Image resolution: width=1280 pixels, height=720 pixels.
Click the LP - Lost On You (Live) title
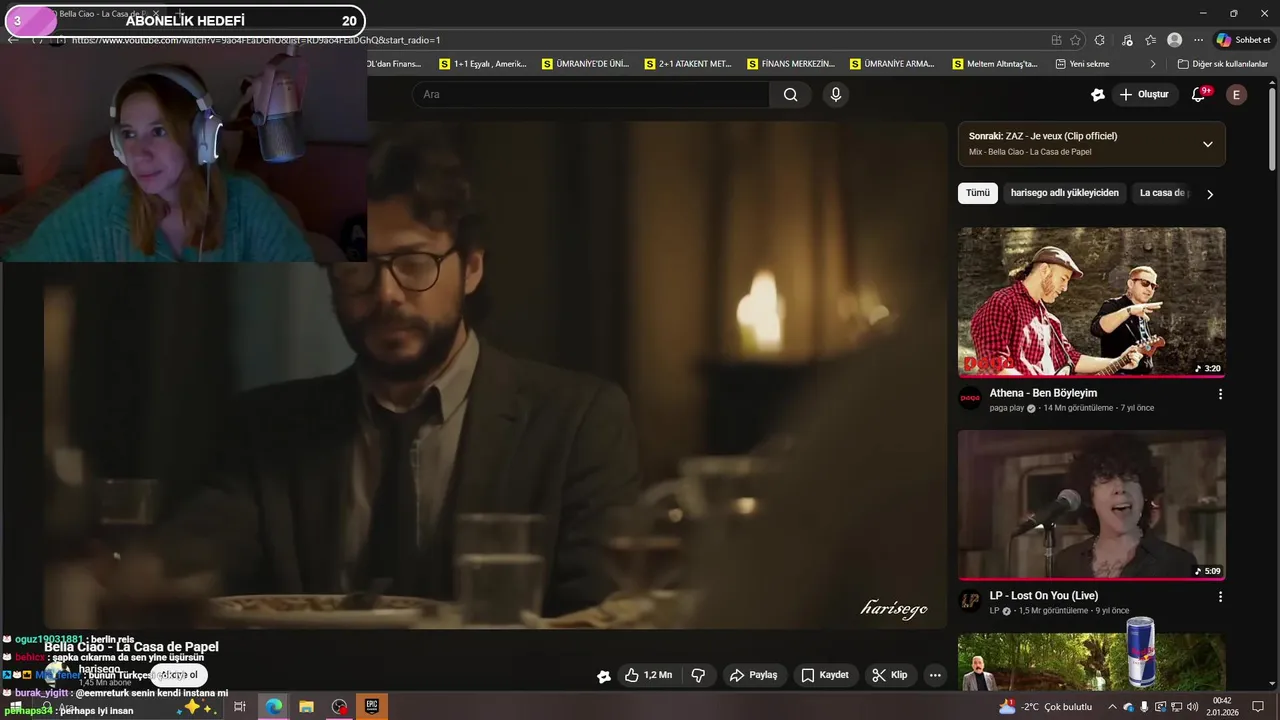click(x=1044, y=596)
